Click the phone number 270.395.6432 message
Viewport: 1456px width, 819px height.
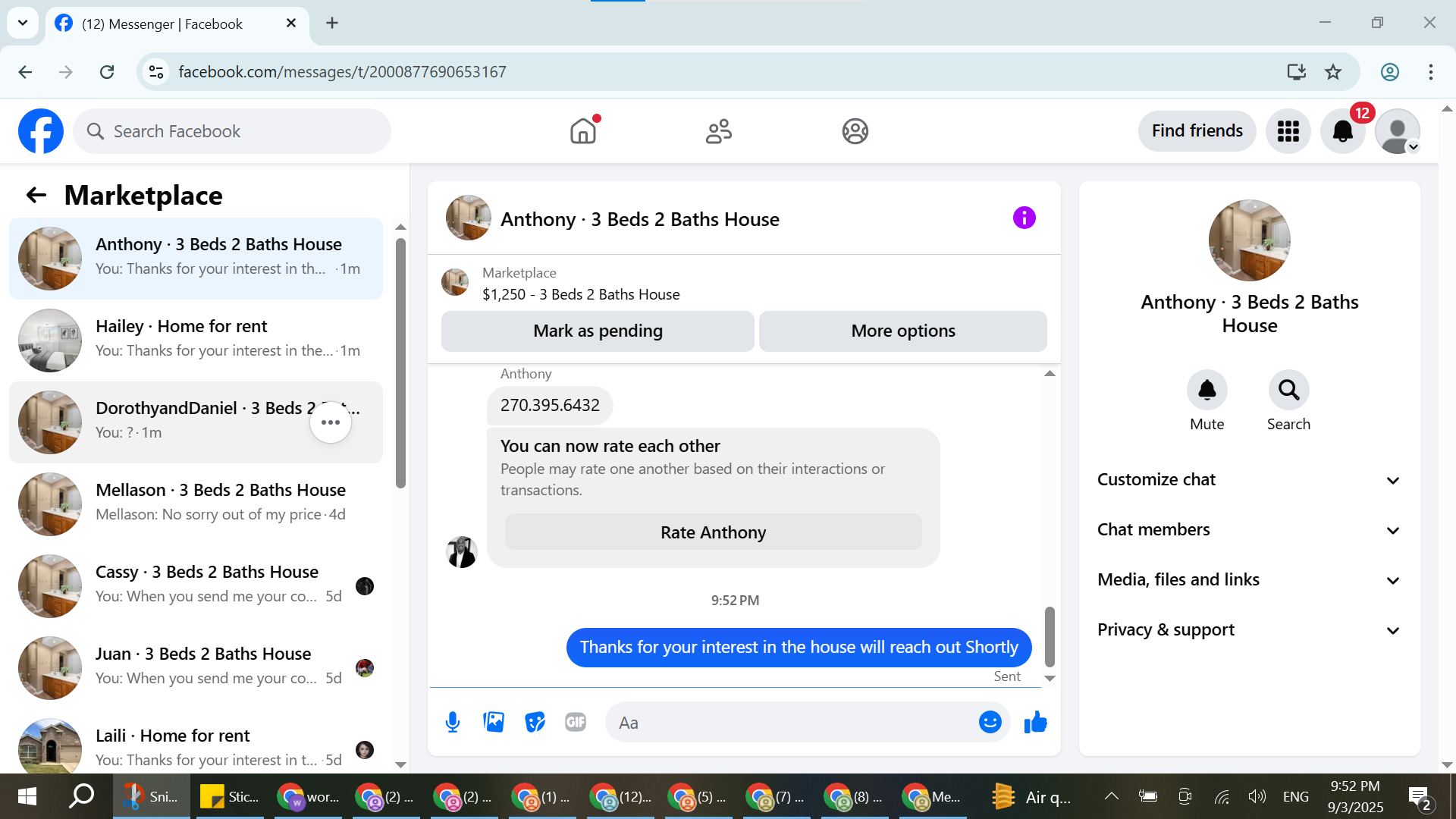point(550,406)
